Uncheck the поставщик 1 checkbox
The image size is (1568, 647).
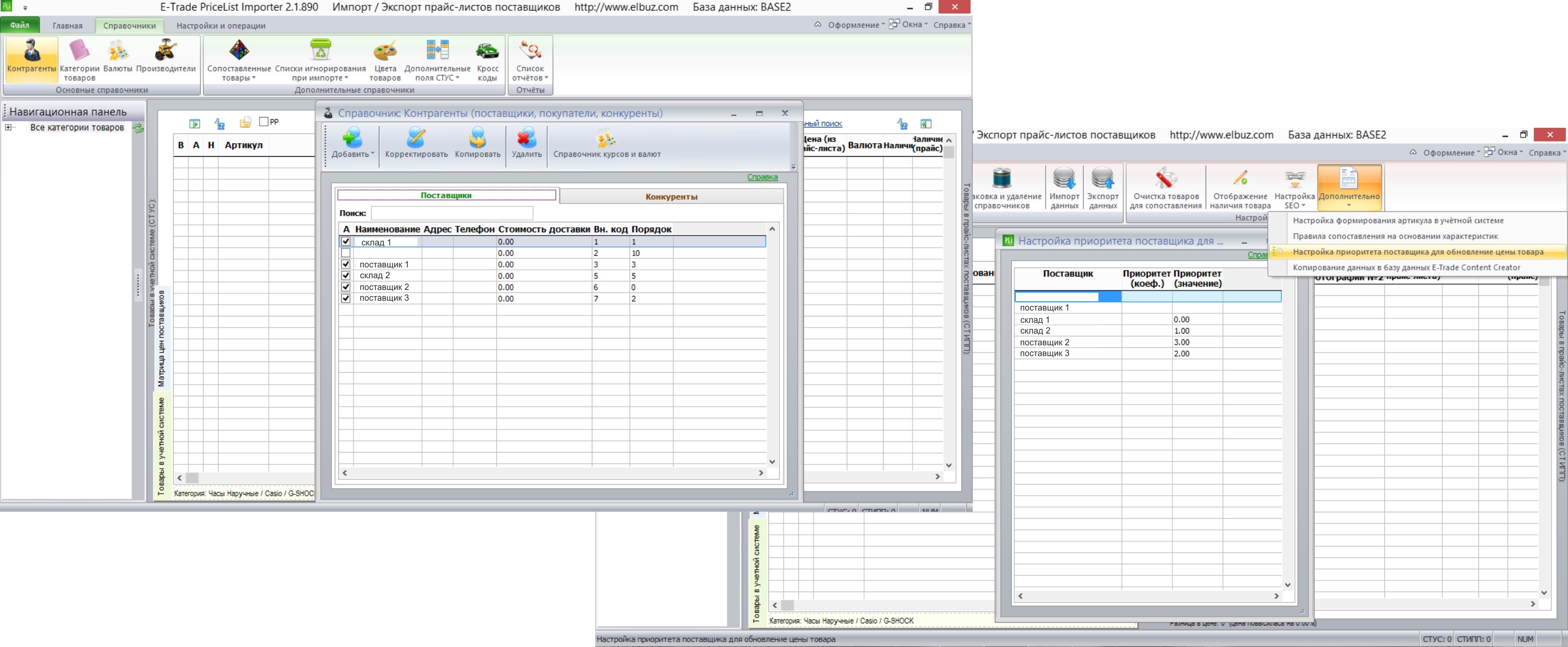[x=346, y=264]
